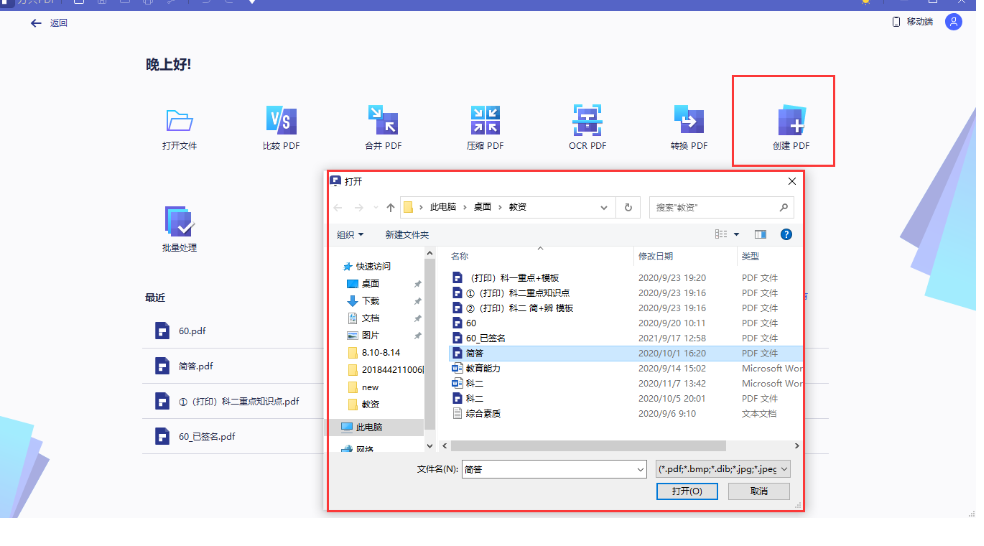This screenshot has width=984, height=546.
Task: Change view mode icon
Action: point(720,234)
